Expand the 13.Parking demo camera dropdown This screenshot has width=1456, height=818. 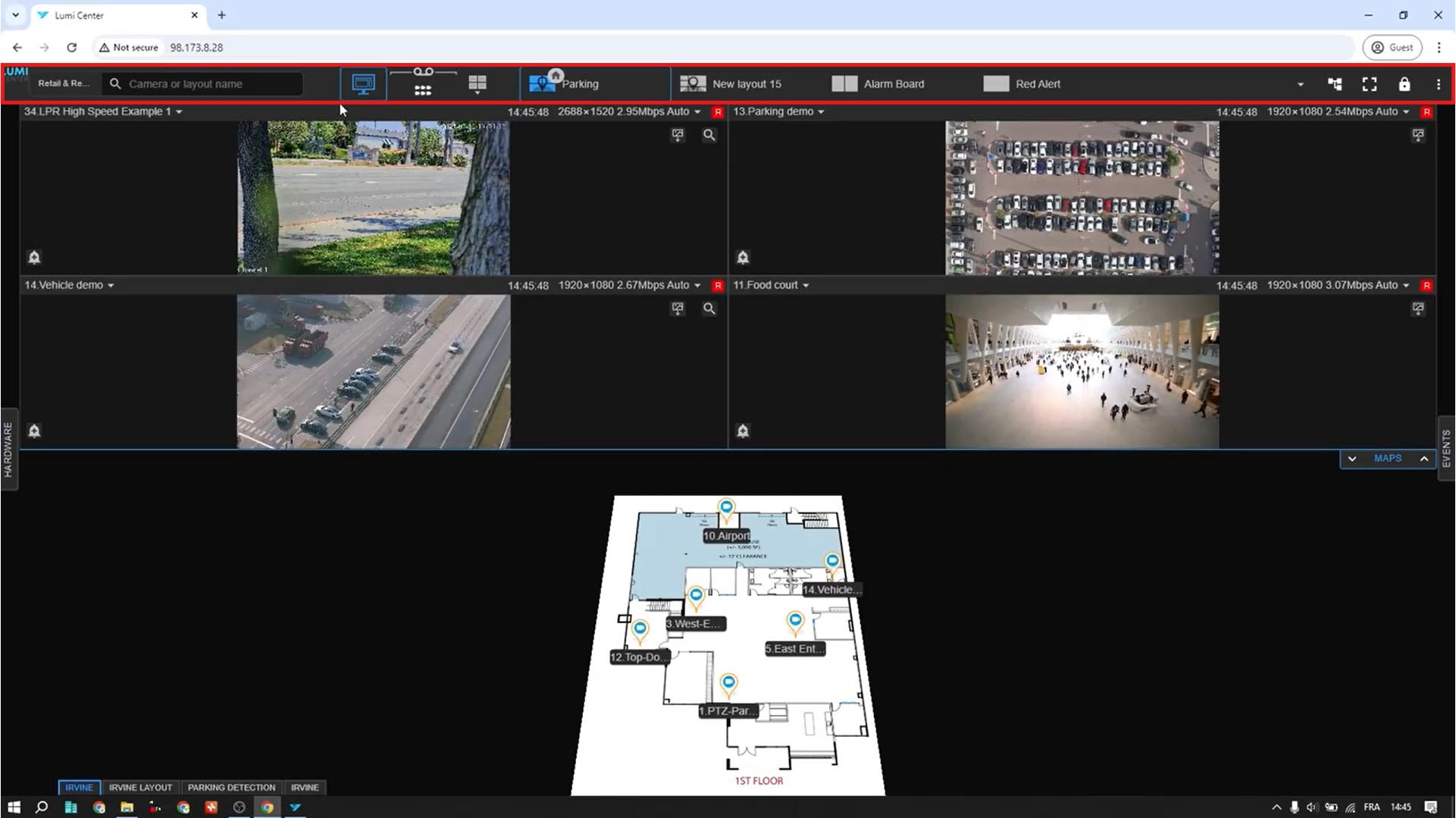(821, 112)
